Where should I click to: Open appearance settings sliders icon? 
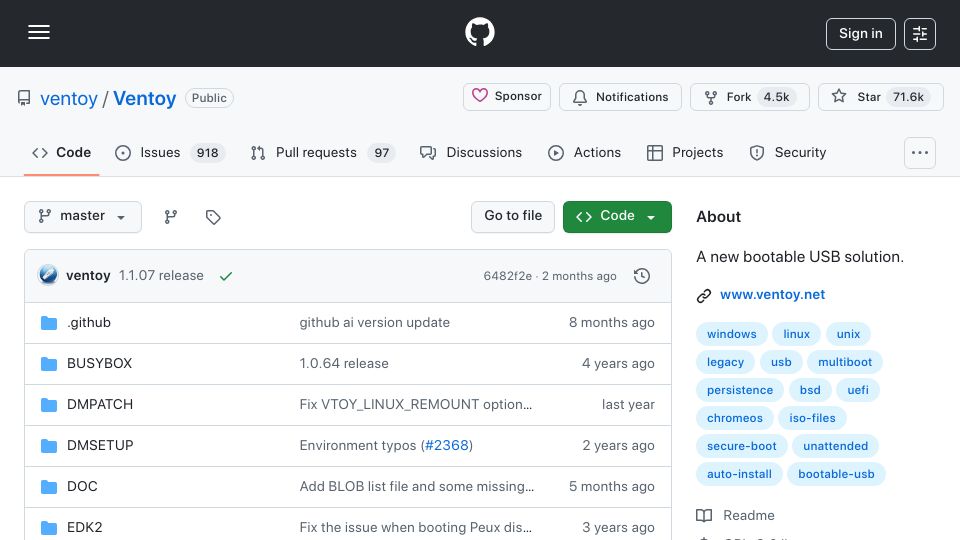(x=920, y=34)
